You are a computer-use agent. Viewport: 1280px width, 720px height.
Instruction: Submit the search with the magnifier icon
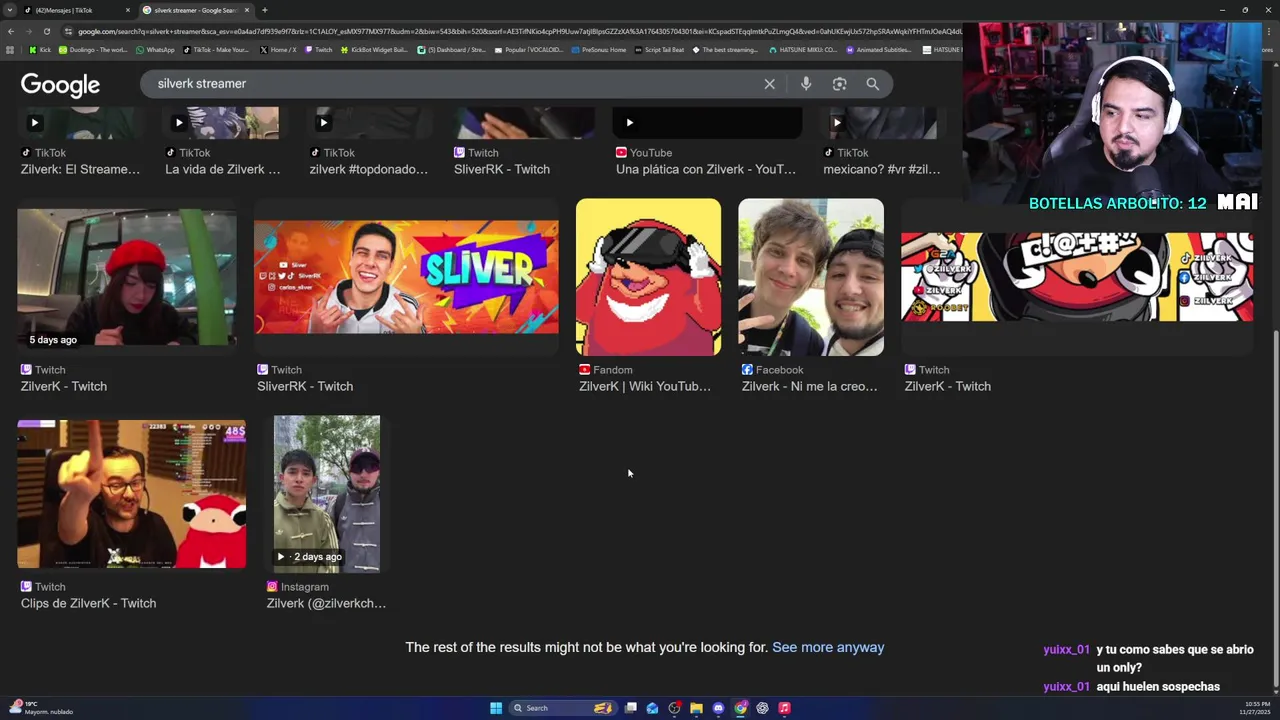tap(873, 84)
